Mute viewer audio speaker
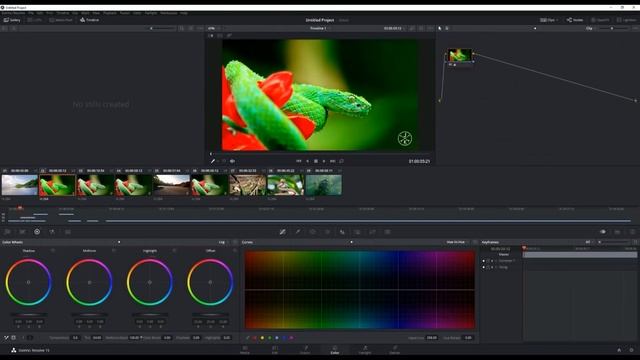Viewport: 640px width, 360px height. 232,161
